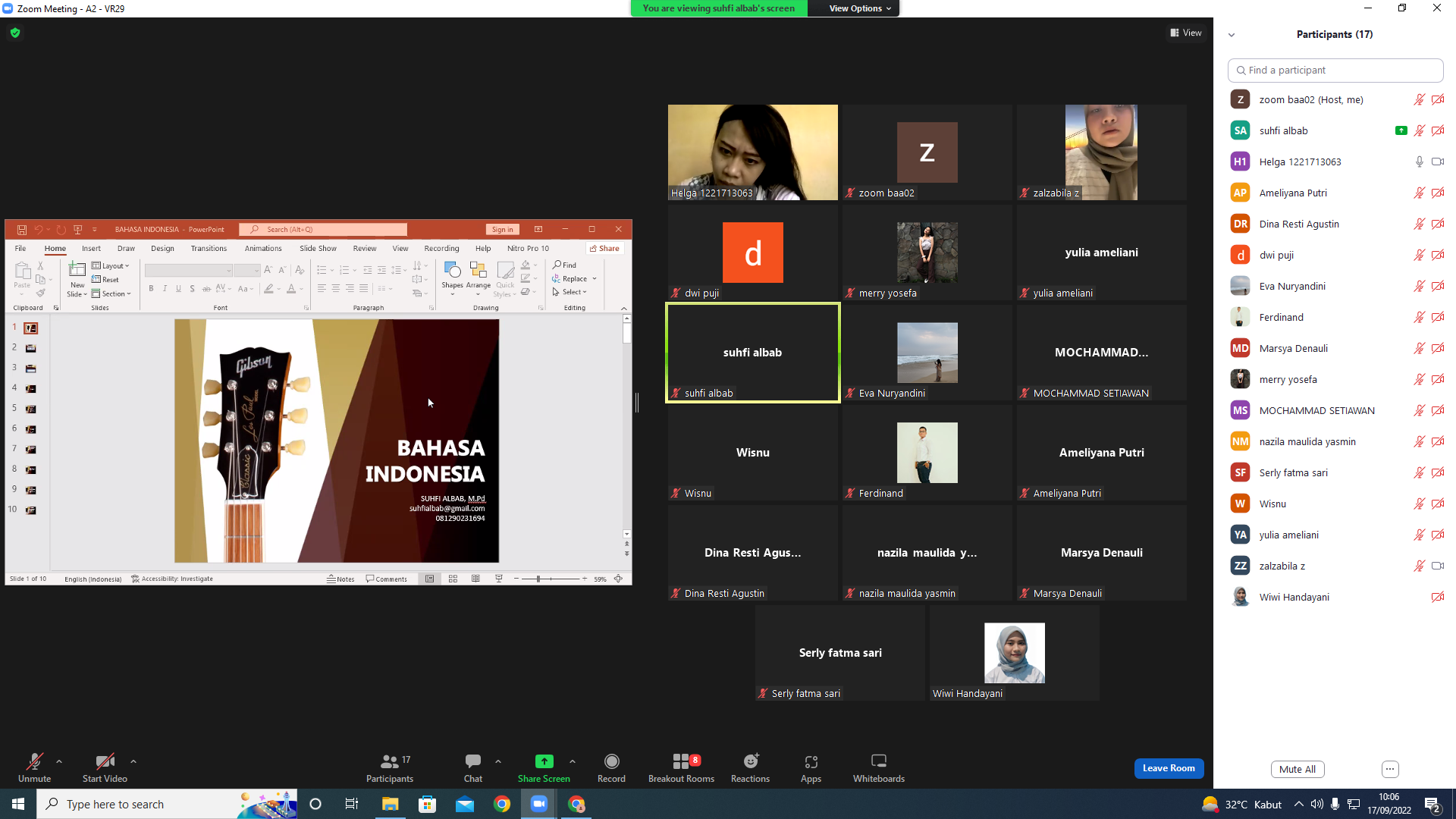The width and height of the screenshot is (1456, 819).
Task: Open the View Options dropdown
Action: coord(860,8)
